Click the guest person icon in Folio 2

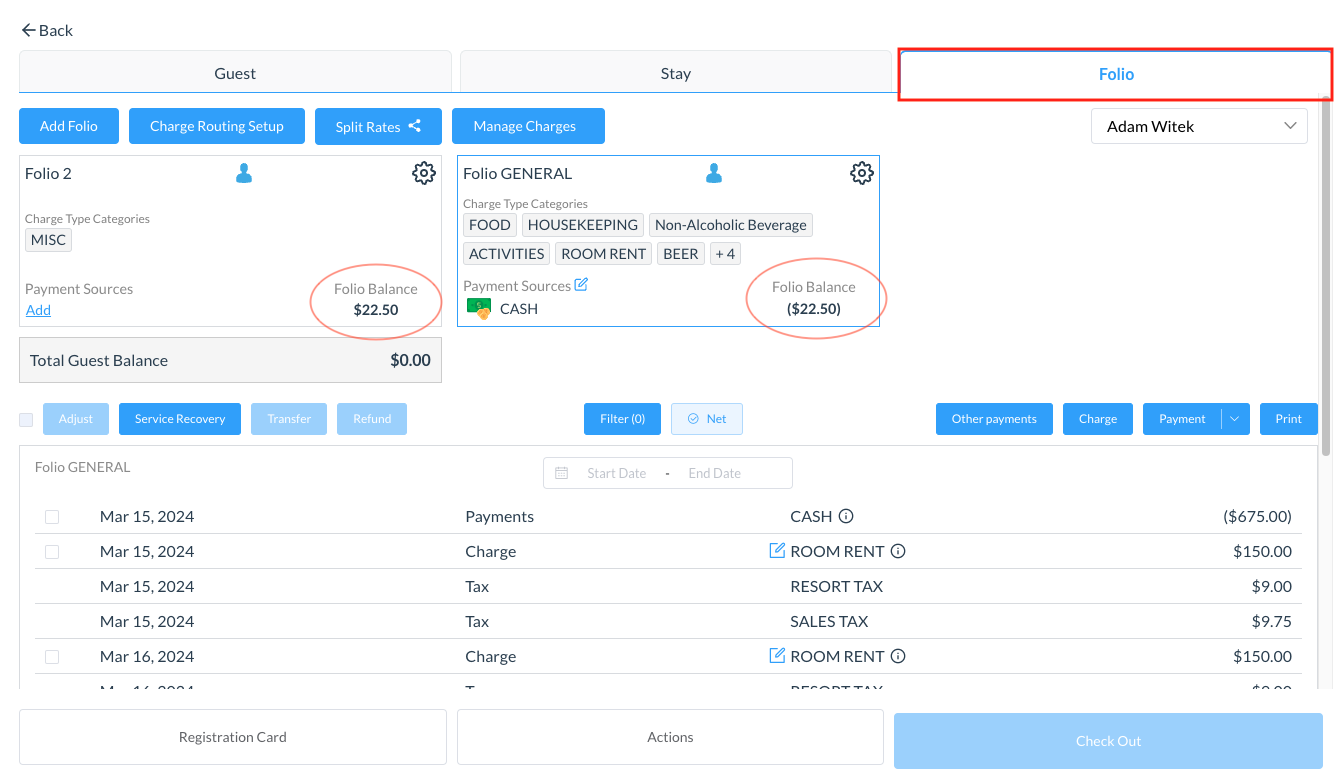[244, 174]
